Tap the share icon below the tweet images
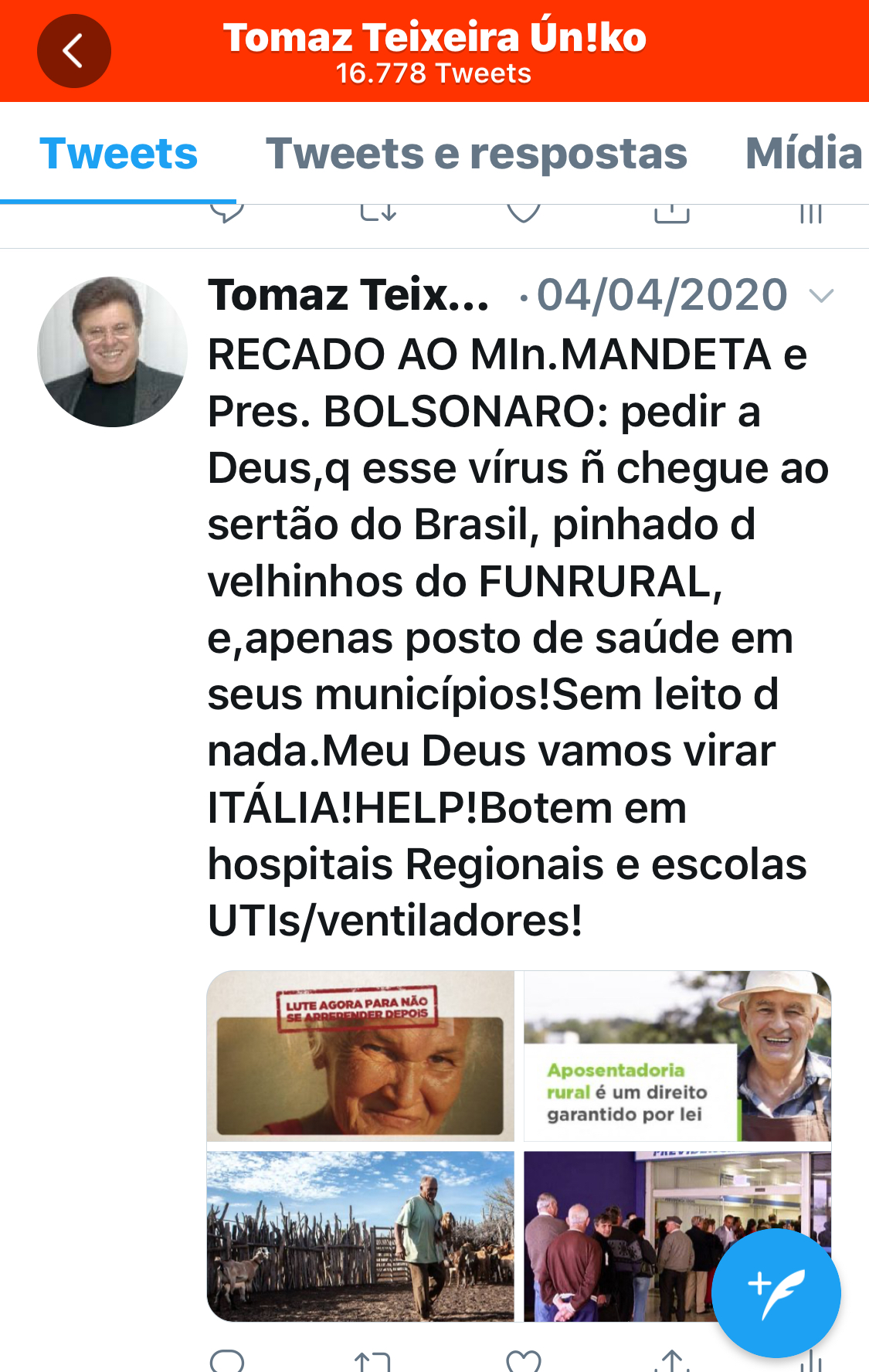 point(672,1361)
